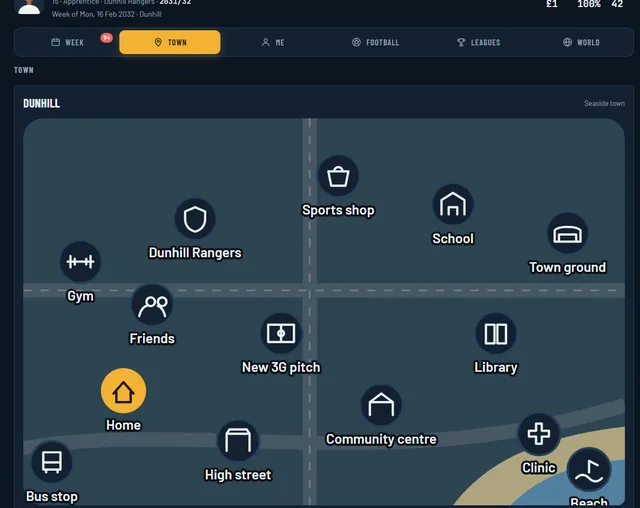Select the New 3G pitch icon

click(x=281, y=333)
